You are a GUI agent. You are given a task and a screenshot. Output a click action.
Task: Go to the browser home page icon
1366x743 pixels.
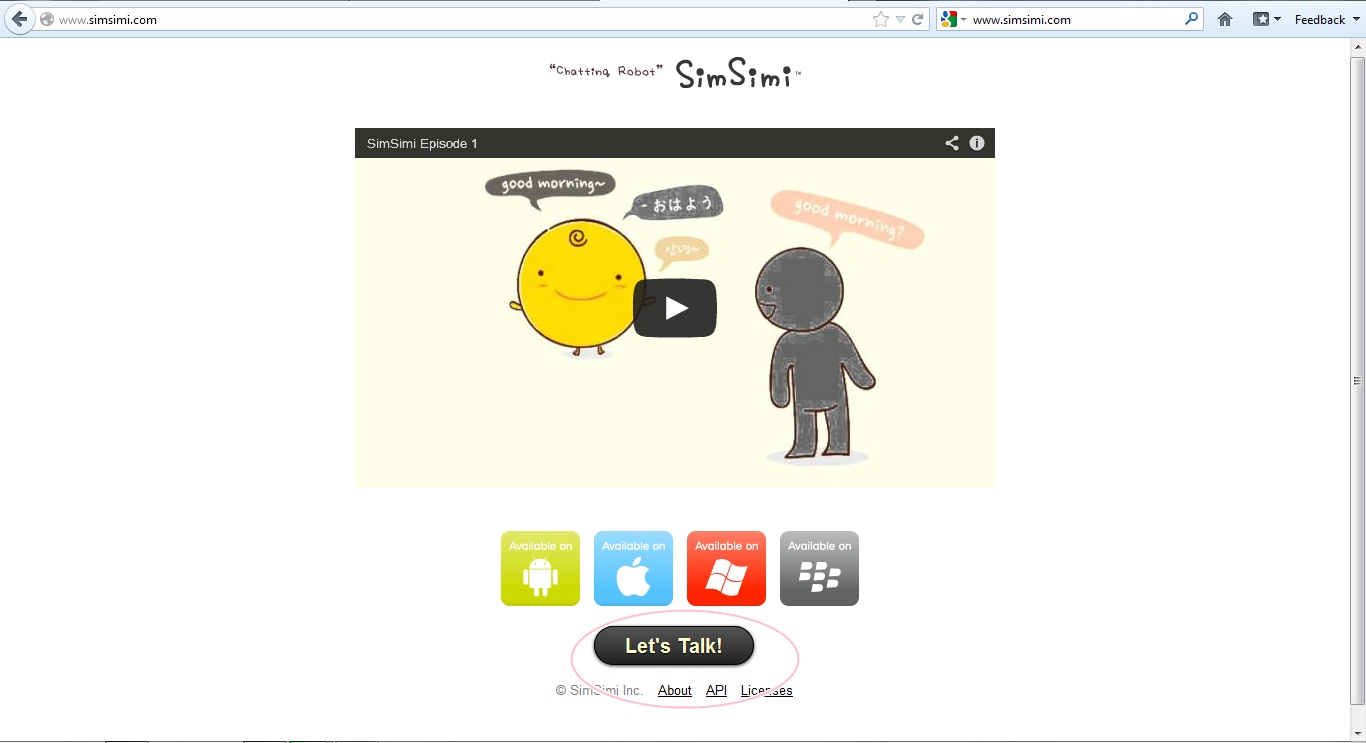pyautogui.click(x=1225, y=19)
